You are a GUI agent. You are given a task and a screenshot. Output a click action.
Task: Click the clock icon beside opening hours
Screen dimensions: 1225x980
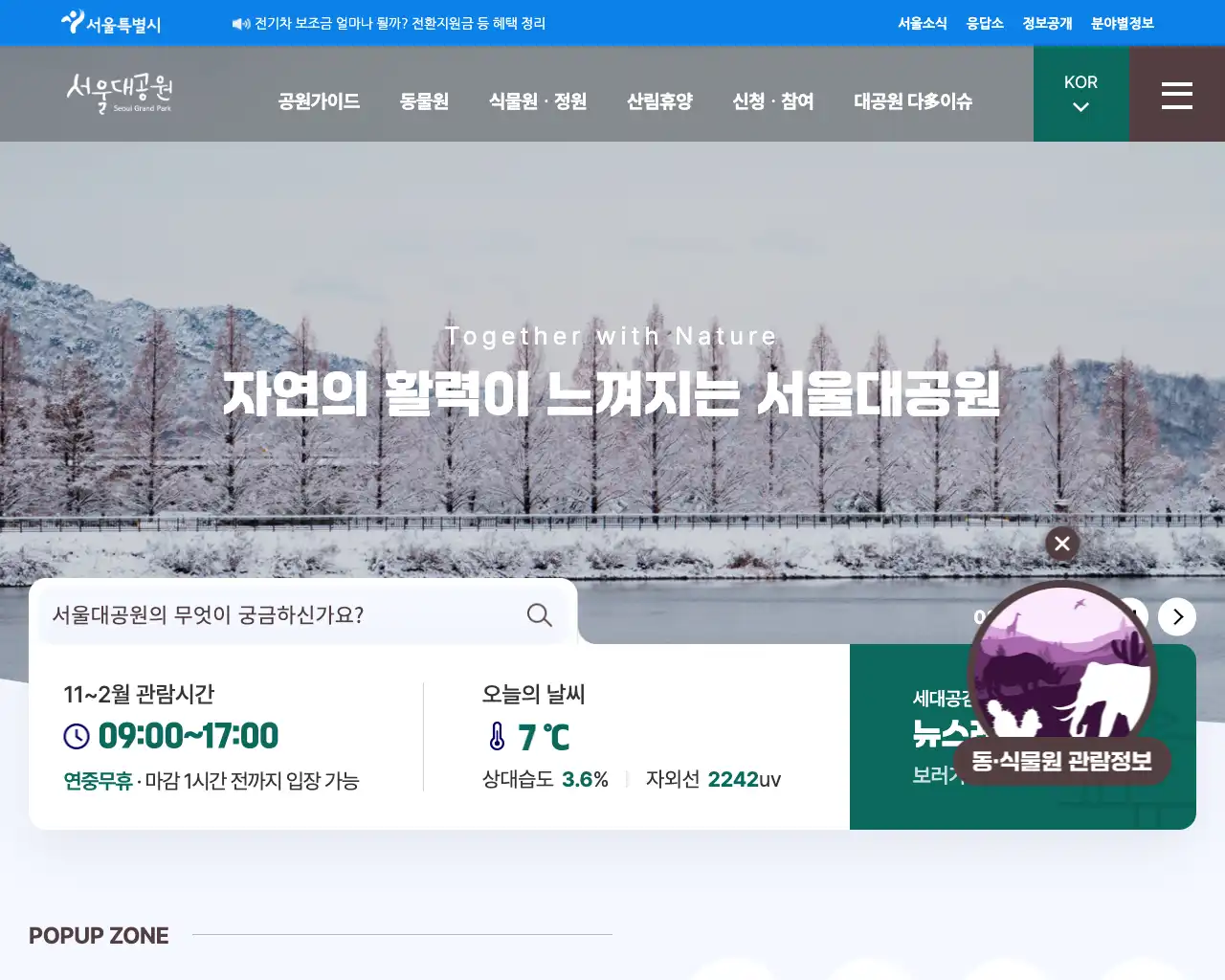[x=76, y=736]
